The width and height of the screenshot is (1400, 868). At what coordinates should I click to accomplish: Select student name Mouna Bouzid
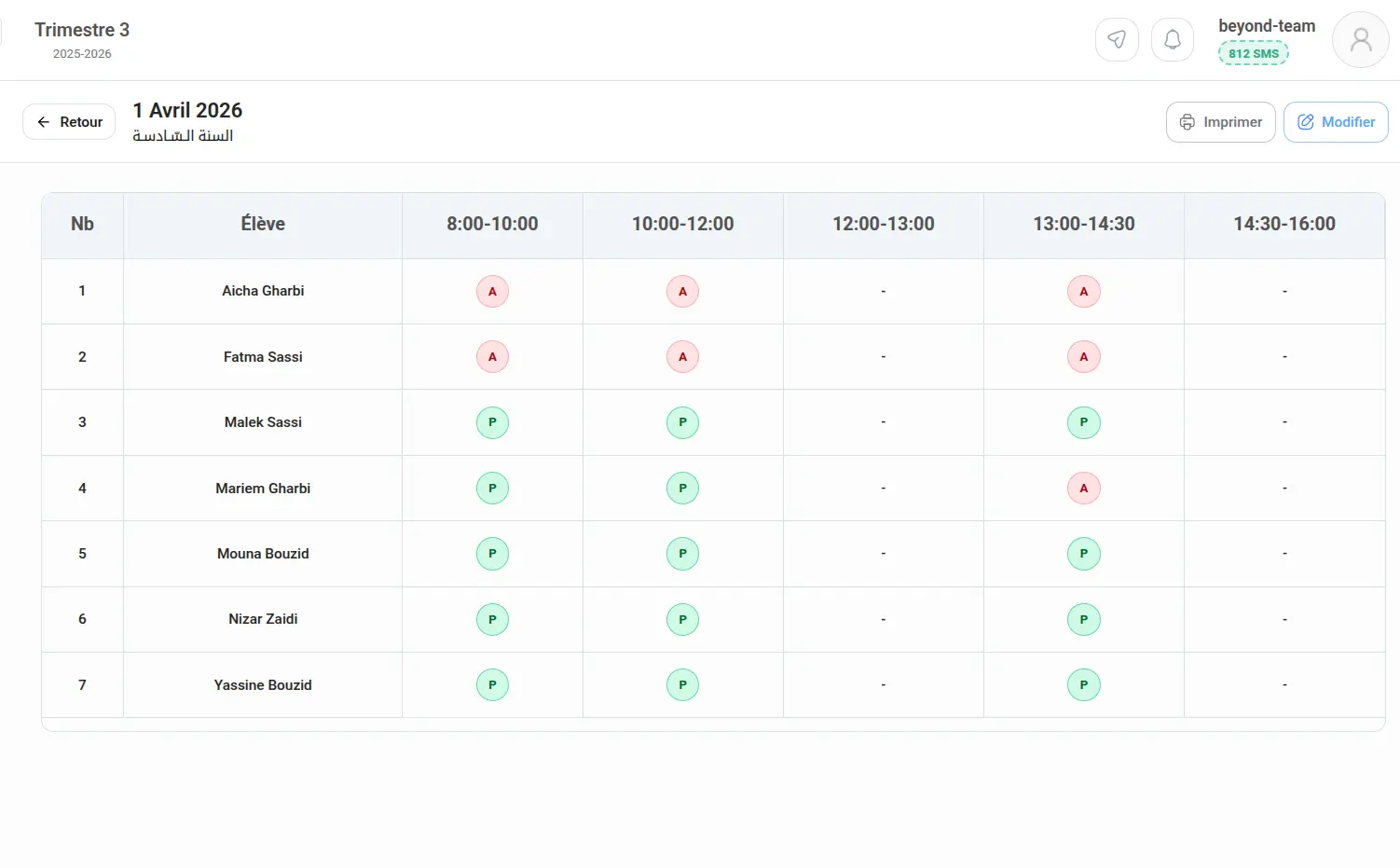pyautogui.click(x=263, y=554)
